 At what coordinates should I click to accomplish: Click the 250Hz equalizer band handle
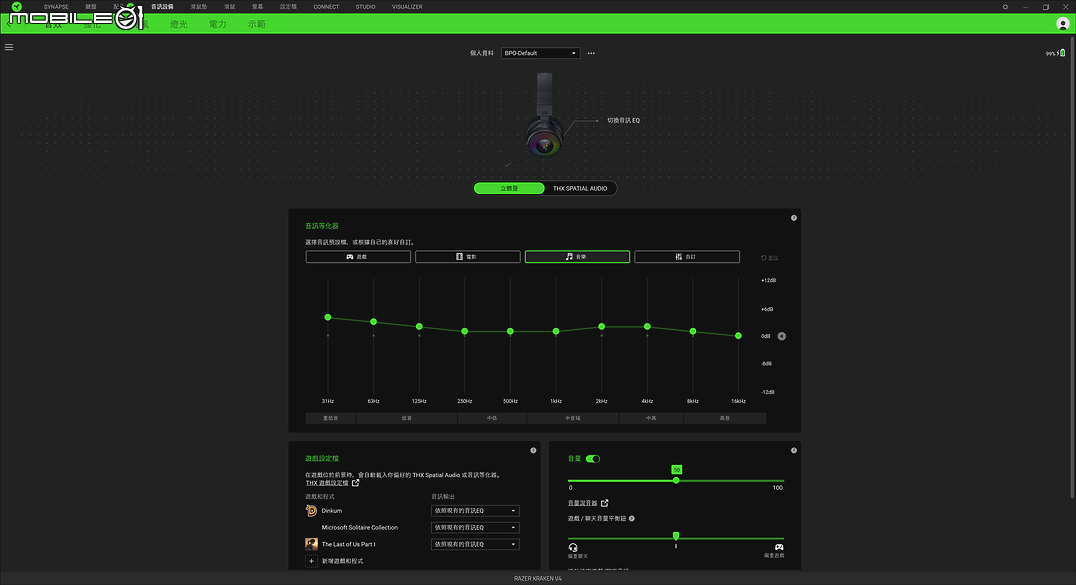coord(465,332)
